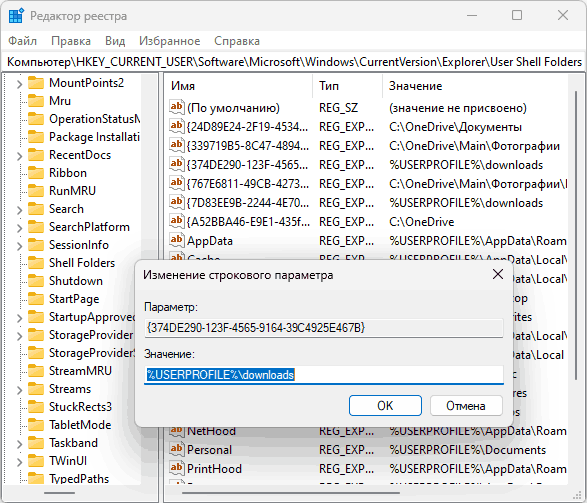Select the C:\OneDrive value cell
587x503 pixels.
coord(422,222)
